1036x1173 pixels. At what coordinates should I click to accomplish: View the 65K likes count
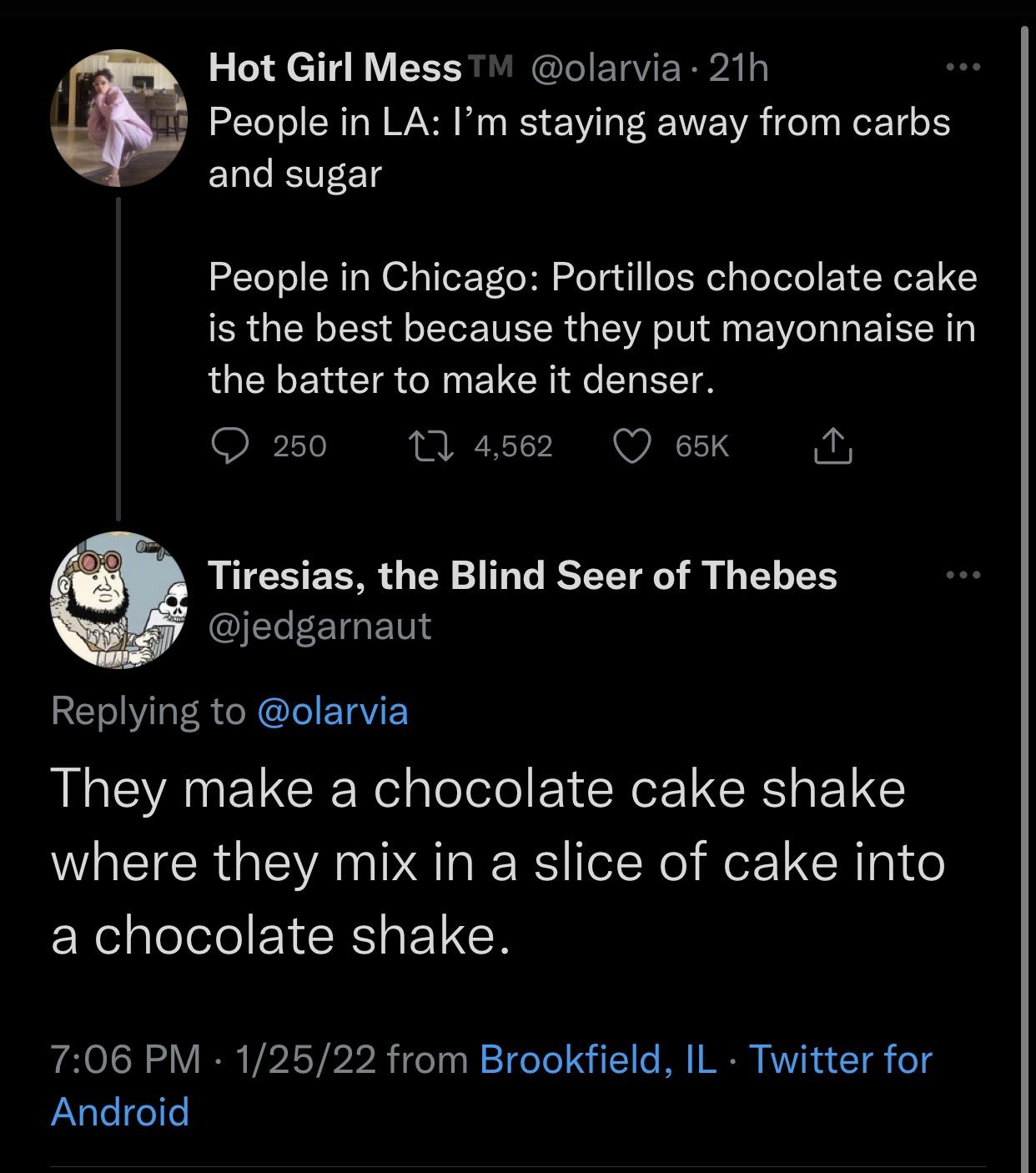click(x=702, y=447)
